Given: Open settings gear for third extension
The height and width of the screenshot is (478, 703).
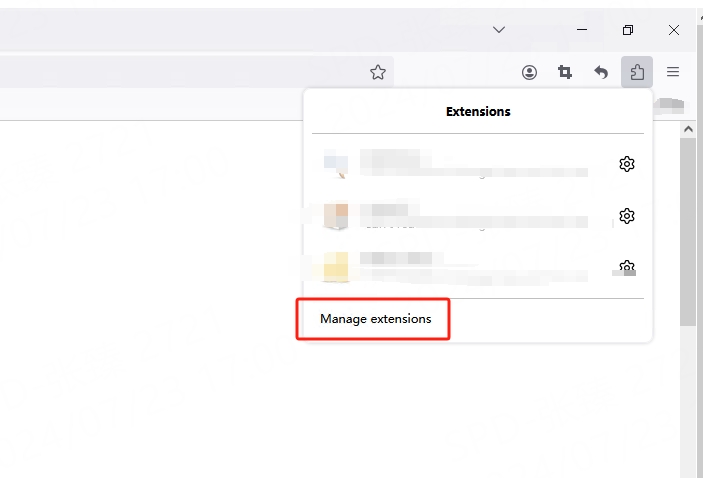Looking at the screenshot, I should pos(627,267).
